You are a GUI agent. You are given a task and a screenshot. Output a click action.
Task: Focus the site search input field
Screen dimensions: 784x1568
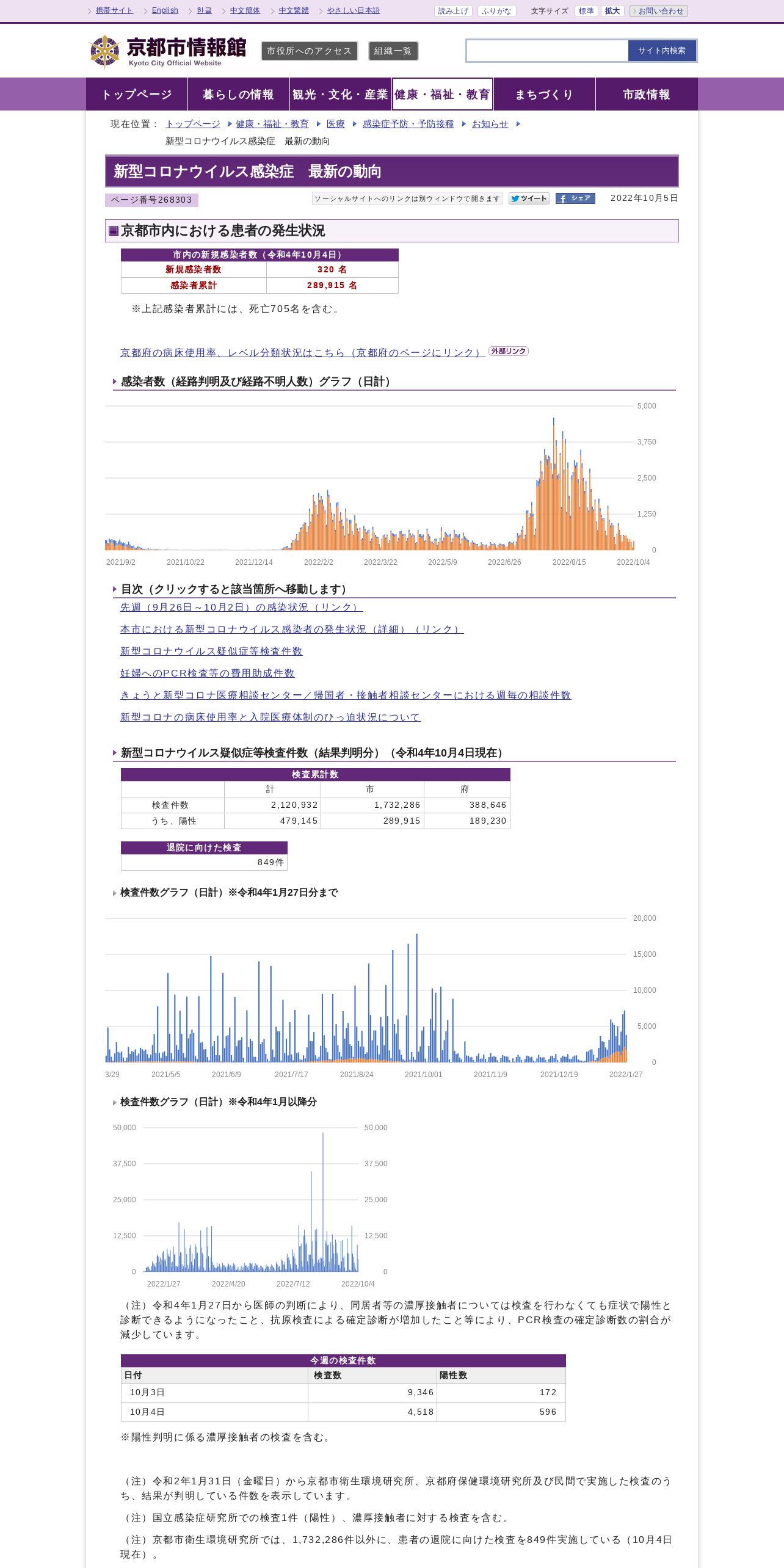click(x=547, y=51)
